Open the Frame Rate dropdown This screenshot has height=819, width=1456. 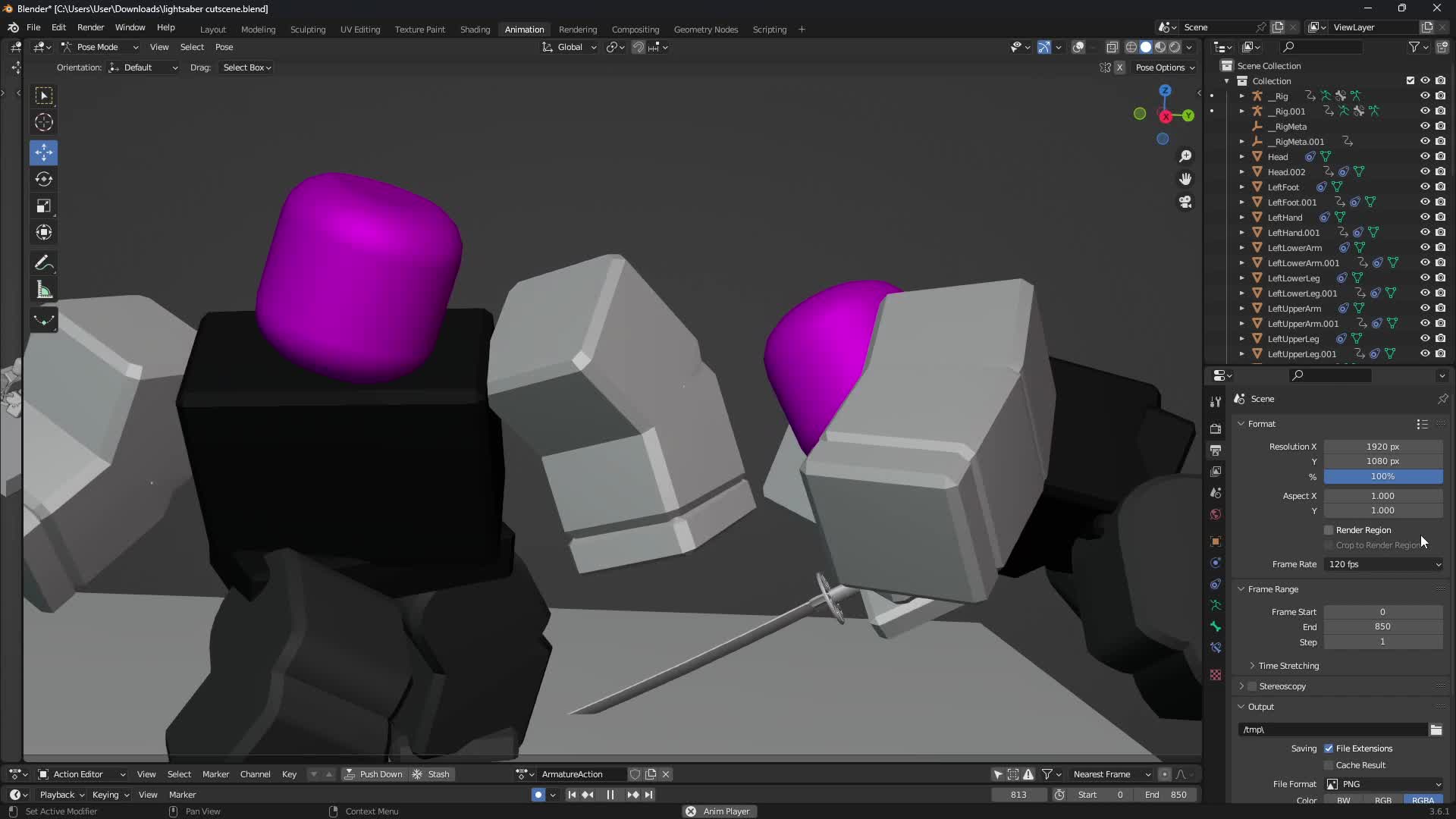tap(1383, 564)
